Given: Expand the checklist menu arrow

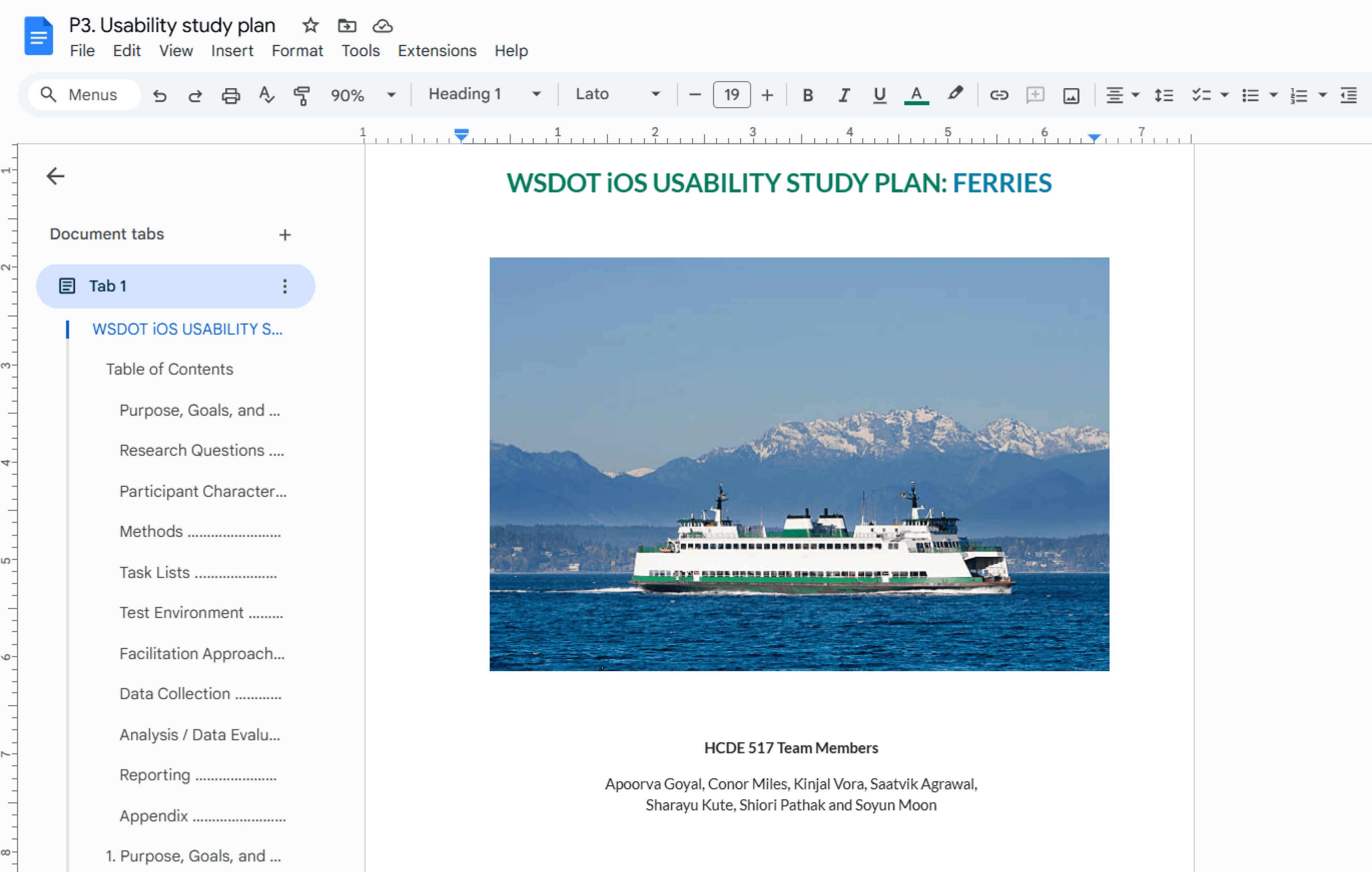Looking at the screenshot, I should tap(1224, 95).
